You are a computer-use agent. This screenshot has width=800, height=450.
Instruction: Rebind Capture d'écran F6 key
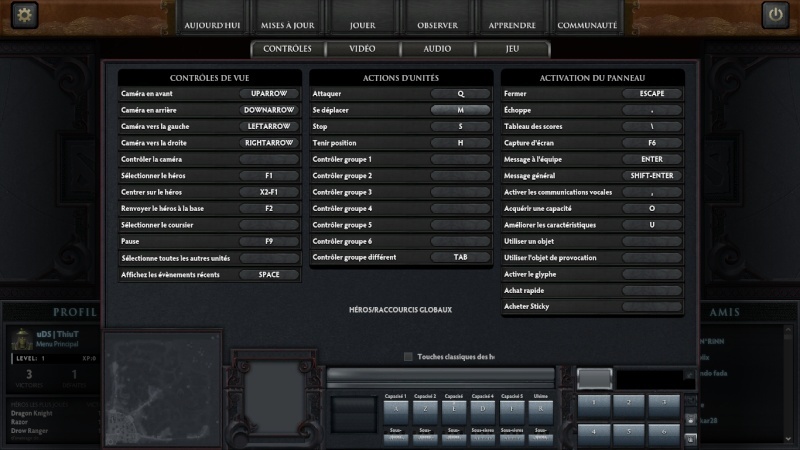tap(652, 143)
